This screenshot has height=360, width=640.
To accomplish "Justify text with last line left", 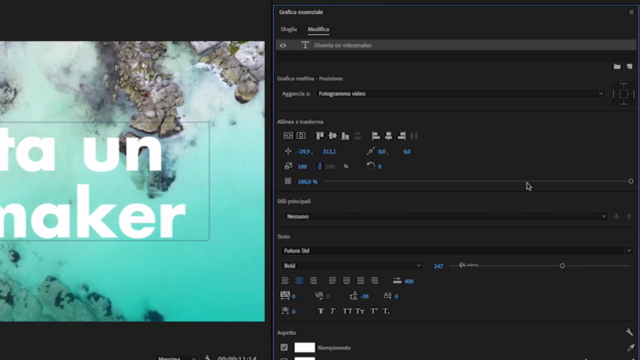I will tap(332, 280).
